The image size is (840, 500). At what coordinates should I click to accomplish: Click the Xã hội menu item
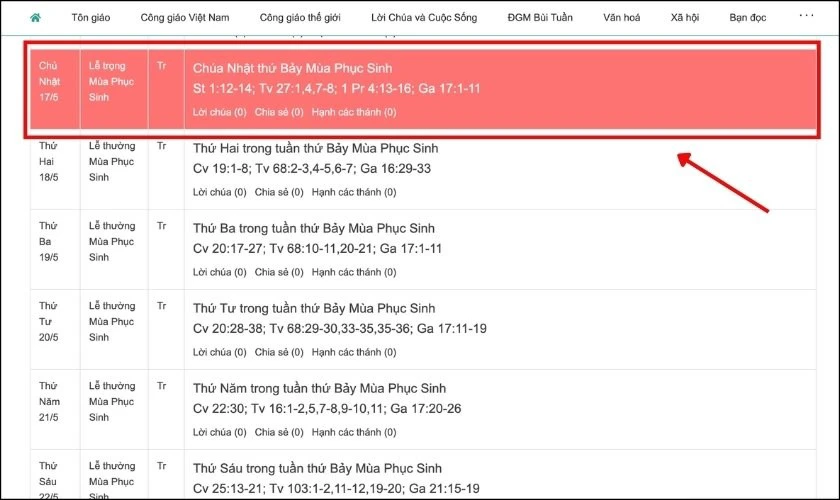tap(685, 17)
